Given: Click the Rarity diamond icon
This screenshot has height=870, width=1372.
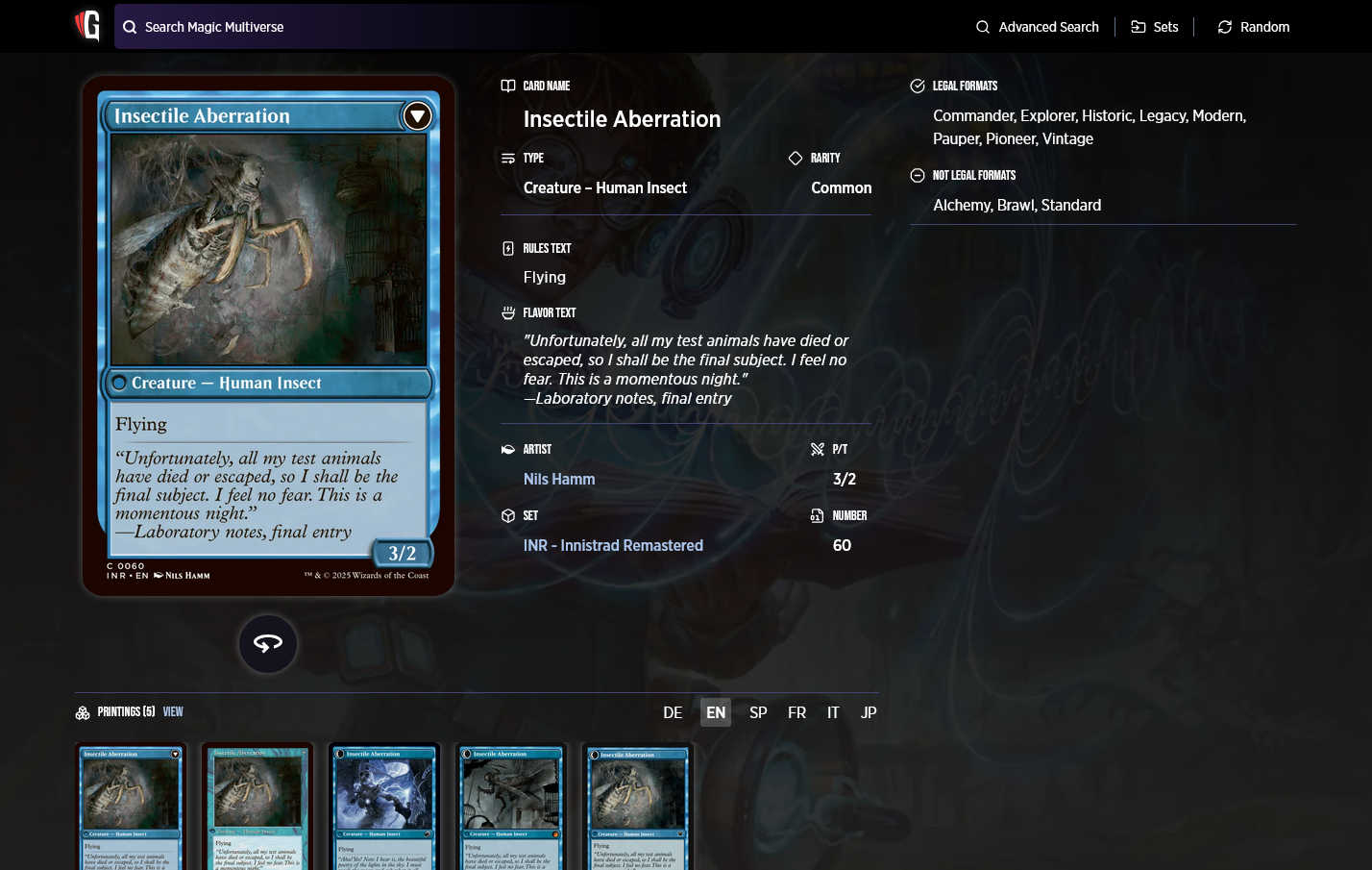Looking at the screenshot, I should tap(795, 158).
